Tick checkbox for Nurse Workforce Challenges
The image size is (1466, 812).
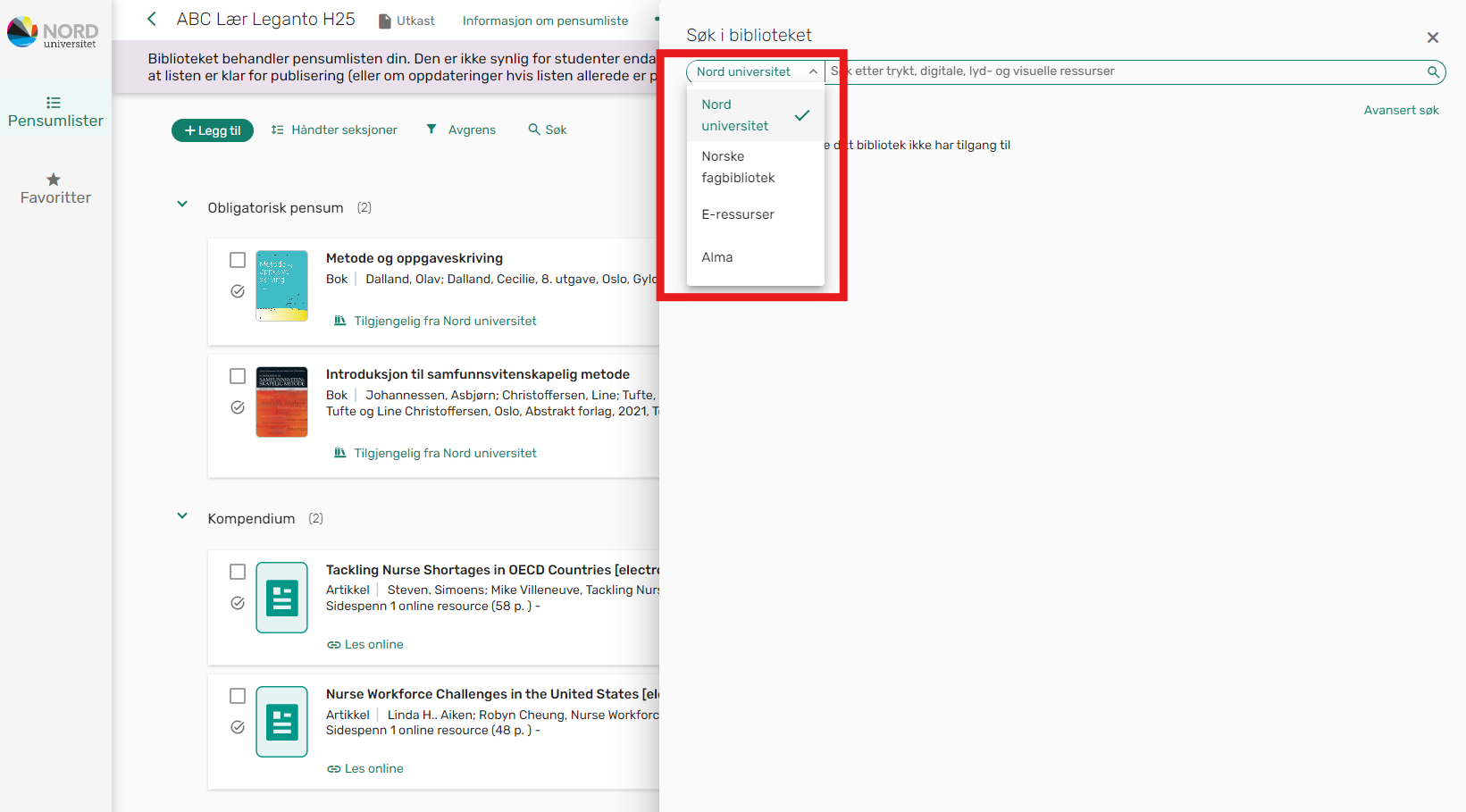click(238, 696)
